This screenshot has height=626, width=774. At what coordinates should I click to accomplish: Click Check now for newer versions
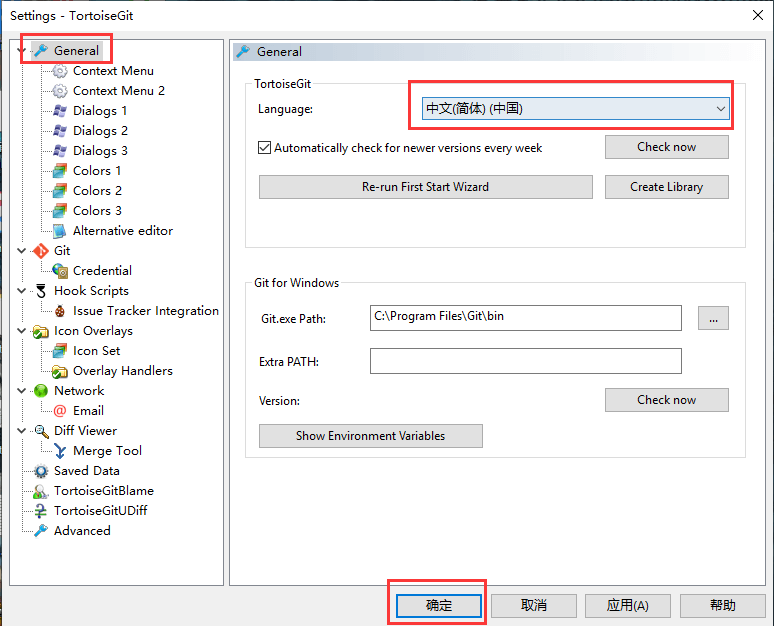[666, 147]
